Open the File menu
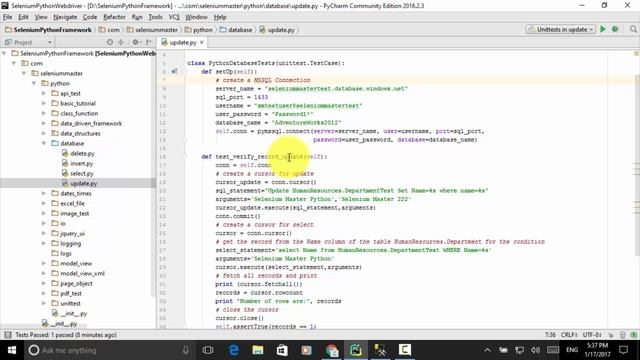Screen dimensions: 640x360 tap(7, 17)
